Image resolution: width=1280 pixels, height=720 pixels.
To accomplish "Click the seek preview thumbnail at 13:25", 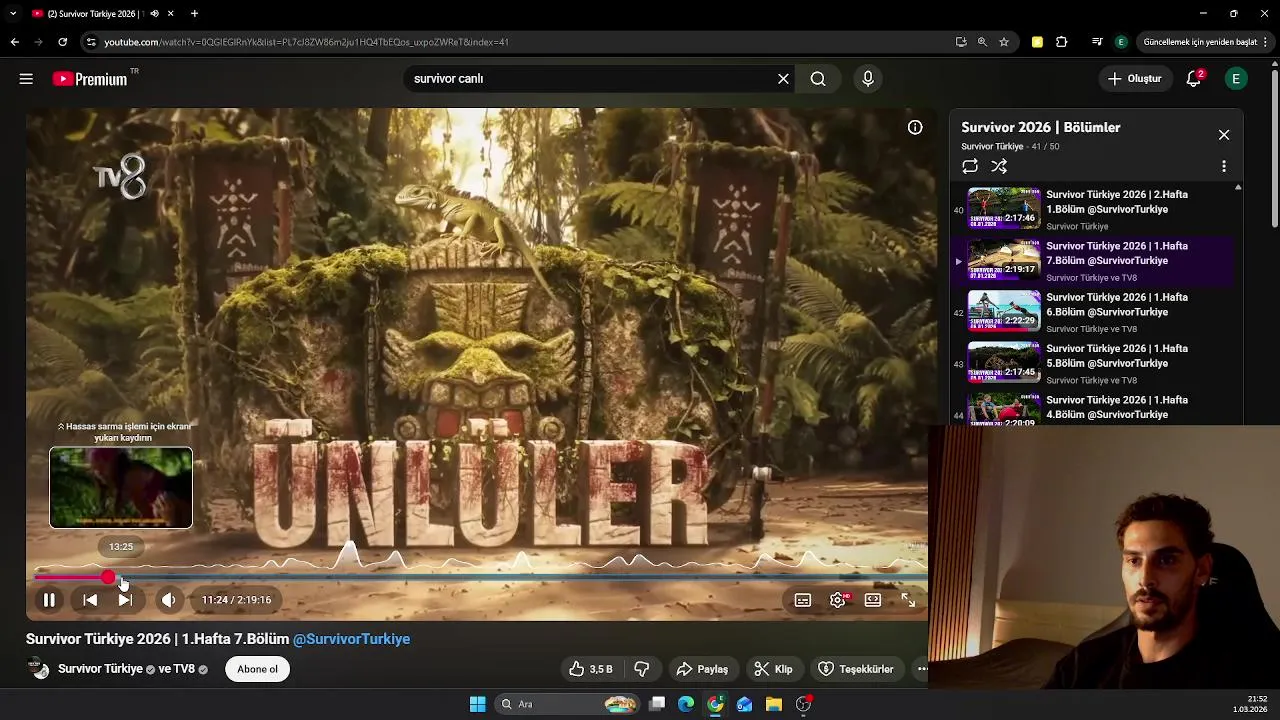I will point(121,488).
